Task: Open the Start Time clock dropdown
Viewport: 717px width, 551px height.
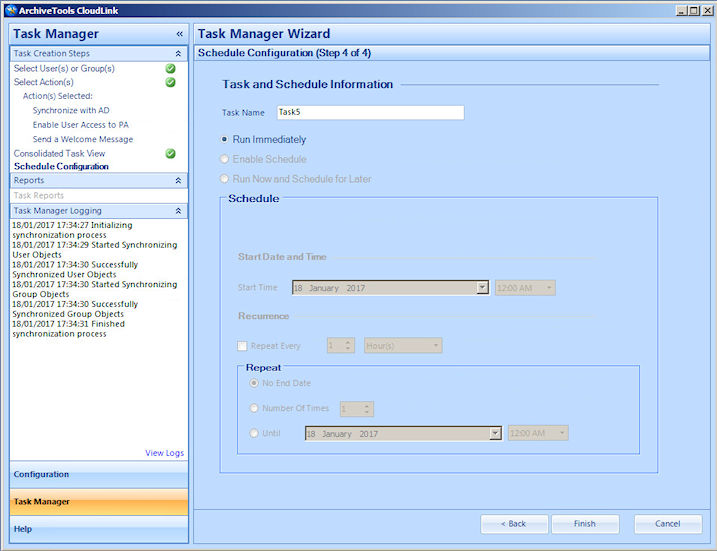Action: pyautogui.click(x=549, y=288)
